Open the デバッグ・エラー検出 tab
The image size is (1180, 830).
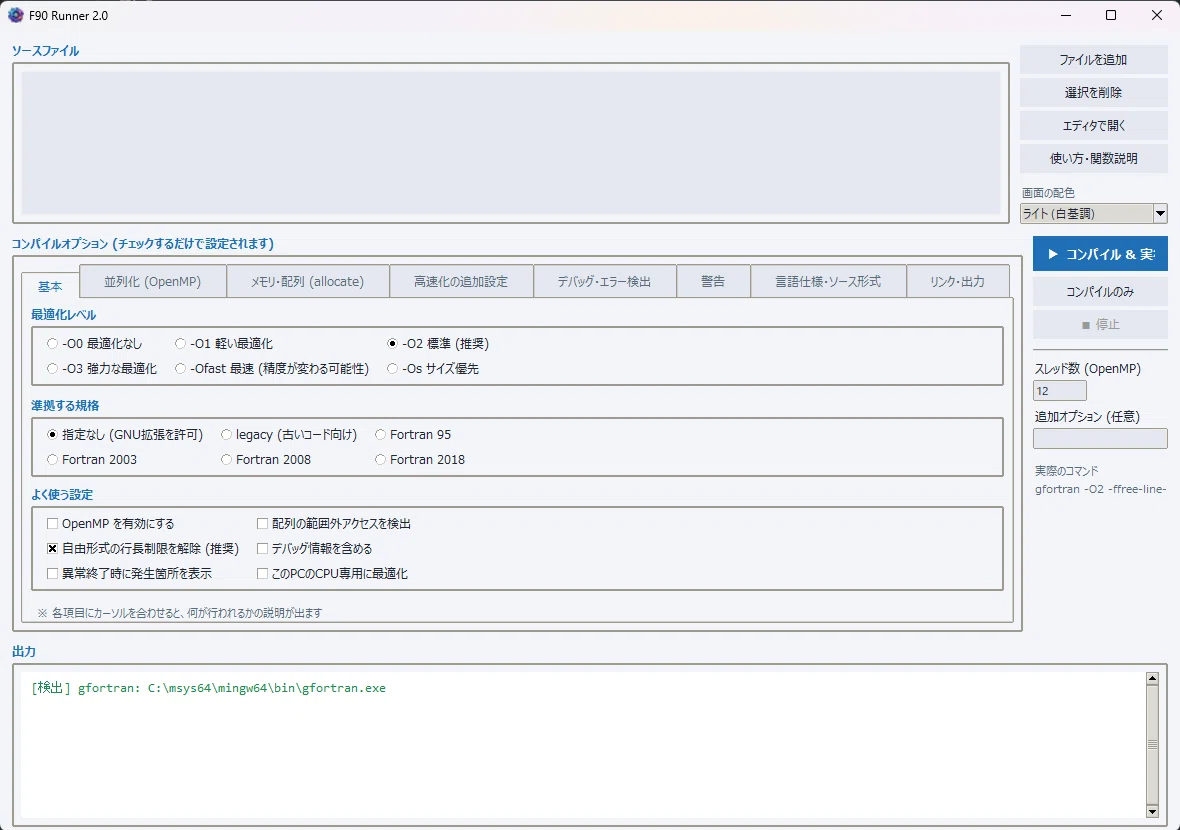coord(604,281)
